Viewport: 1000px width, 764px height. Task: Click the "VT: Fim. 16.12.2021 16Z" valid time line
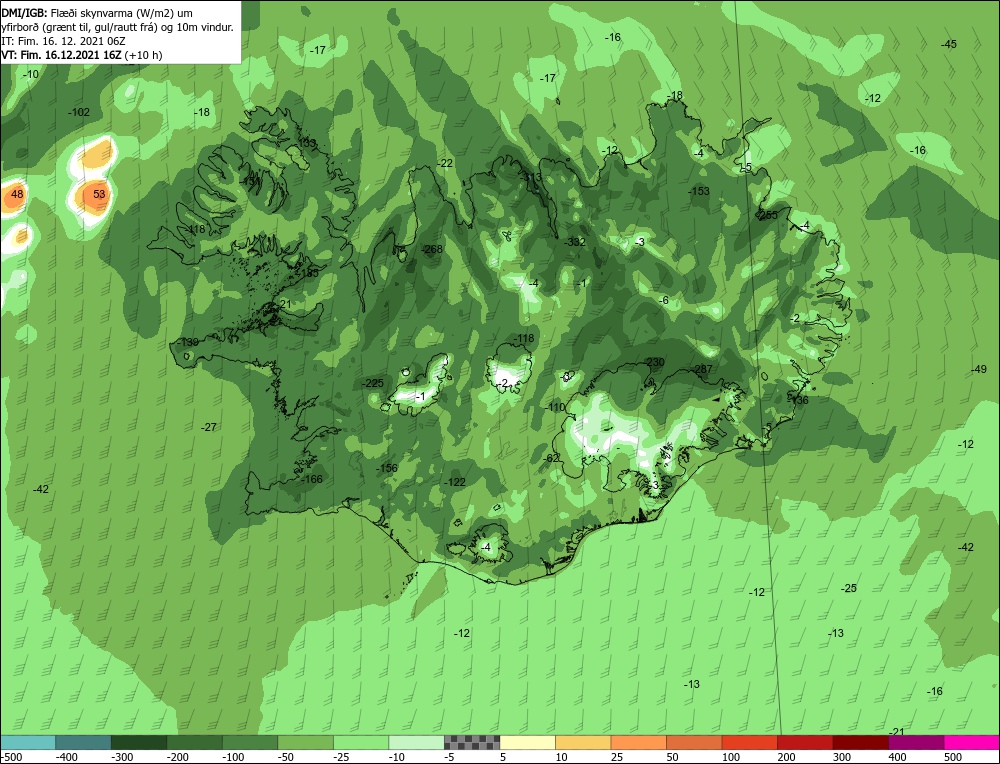61,55
